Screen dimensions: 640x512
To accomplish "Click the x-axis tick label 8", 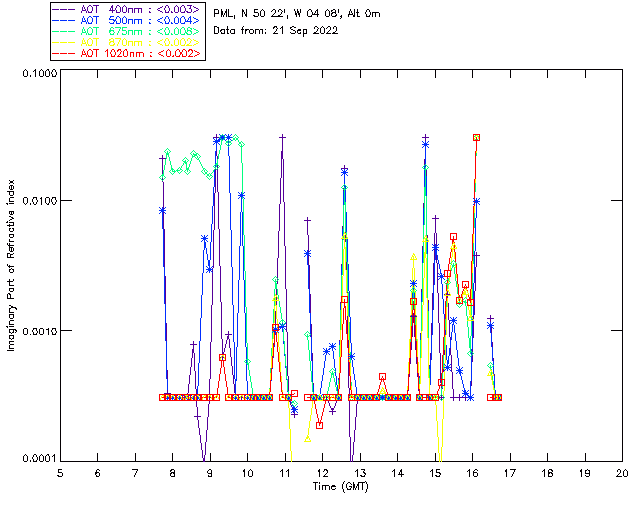I will click(172, 473).
